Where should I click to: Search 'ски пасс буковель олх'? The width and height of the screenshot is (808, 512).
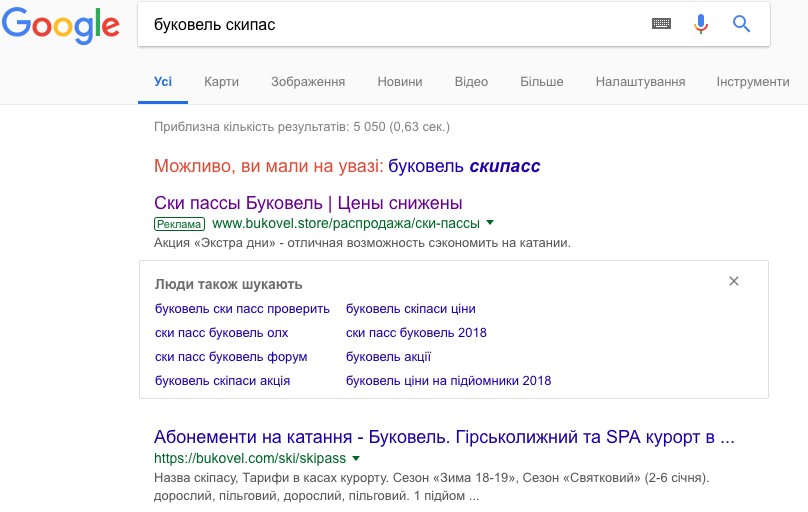coord(222,333)
